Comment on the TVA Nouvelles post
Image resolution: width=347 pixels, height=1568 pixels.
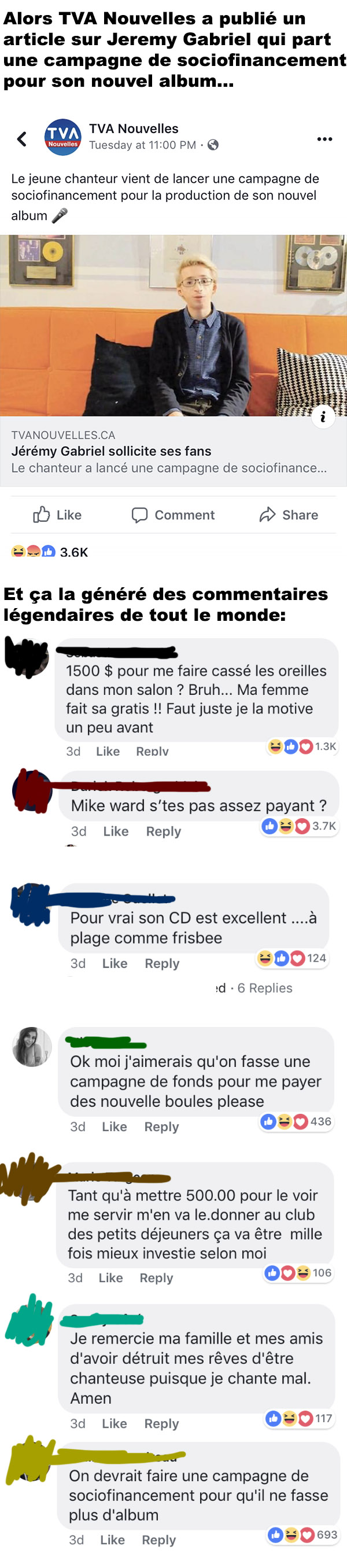point(173,515)
